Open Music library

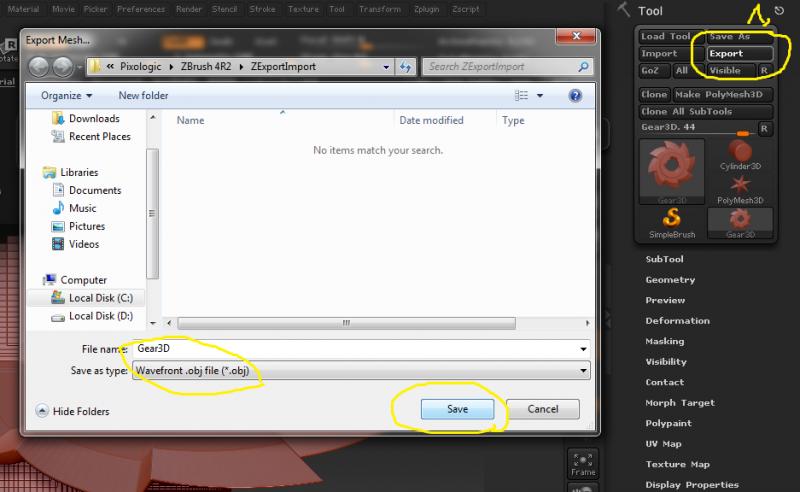tap(74, 208)
